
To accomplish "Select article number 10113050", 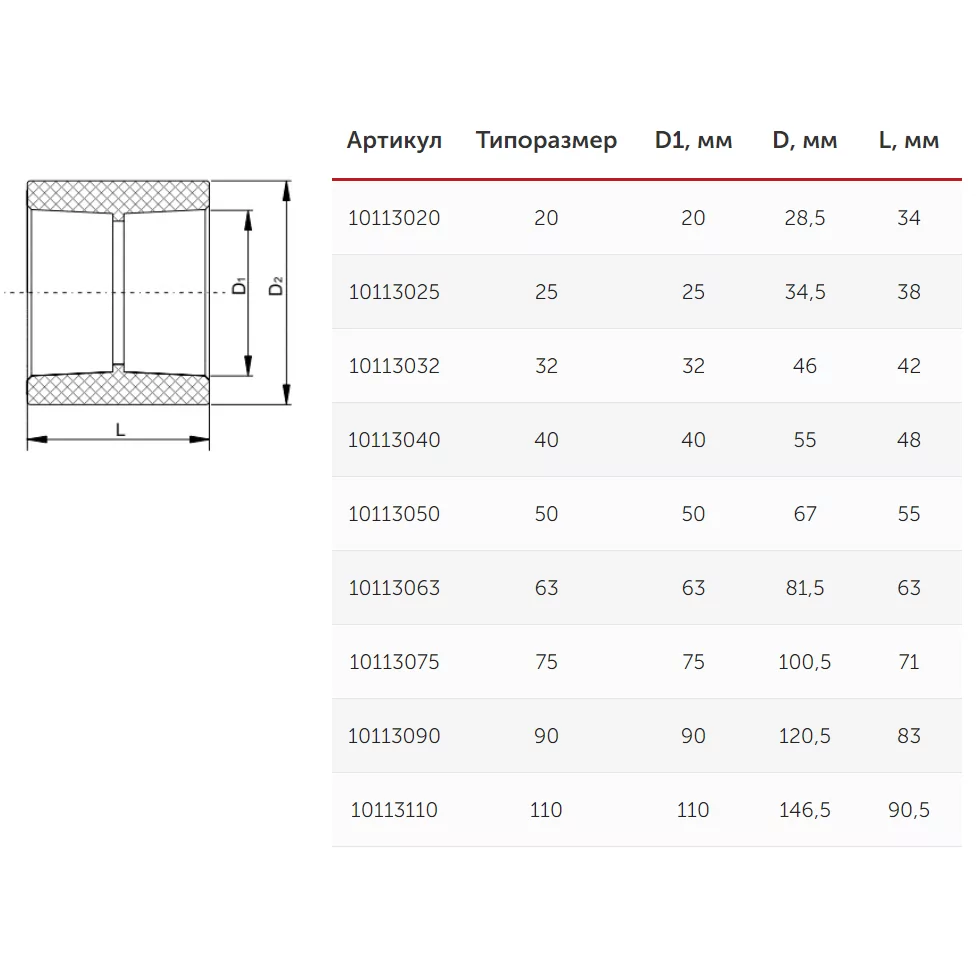I will [394, 514].
